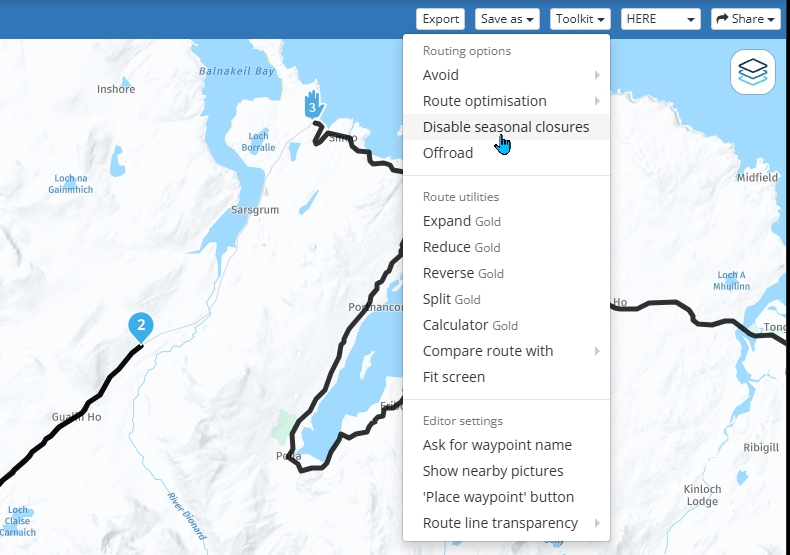
Task: Select Calculator Gold menu entry
Action: click(x=470, y=325)
